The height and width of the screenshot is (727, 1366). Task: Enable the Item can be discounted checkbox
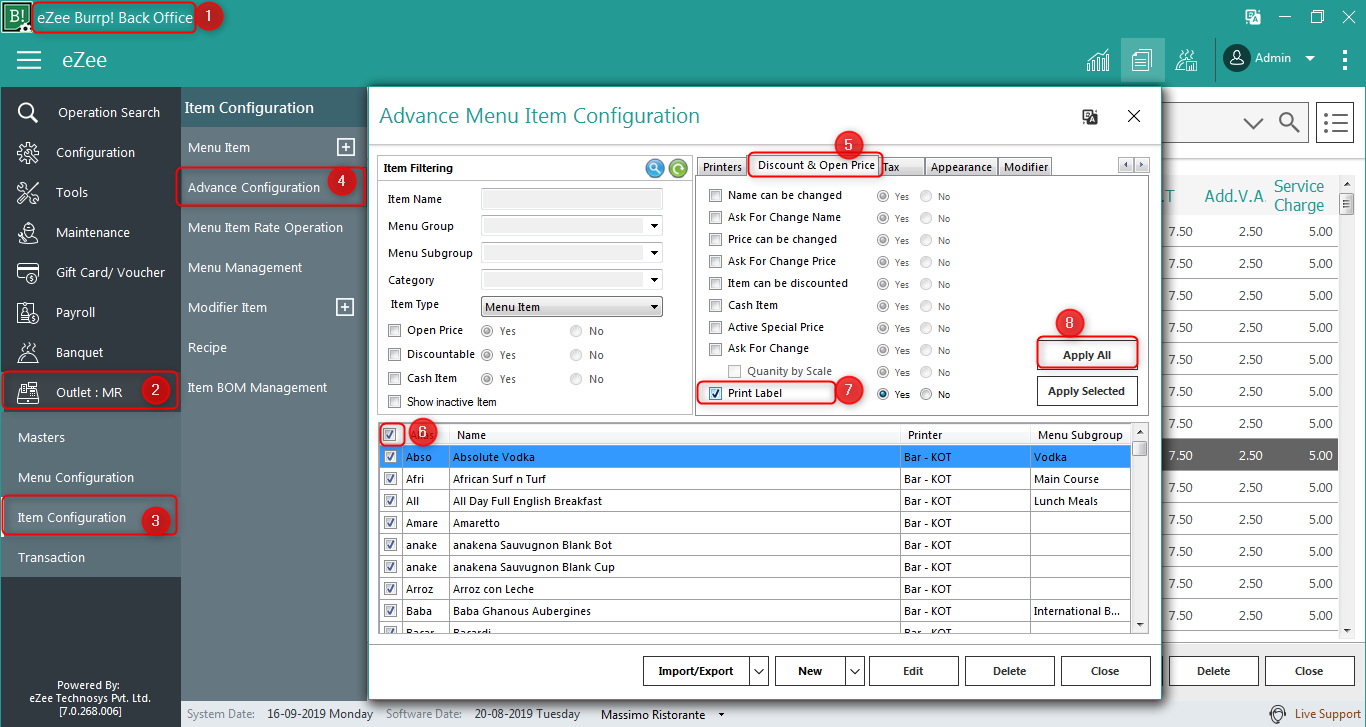(x=715, y=284)
